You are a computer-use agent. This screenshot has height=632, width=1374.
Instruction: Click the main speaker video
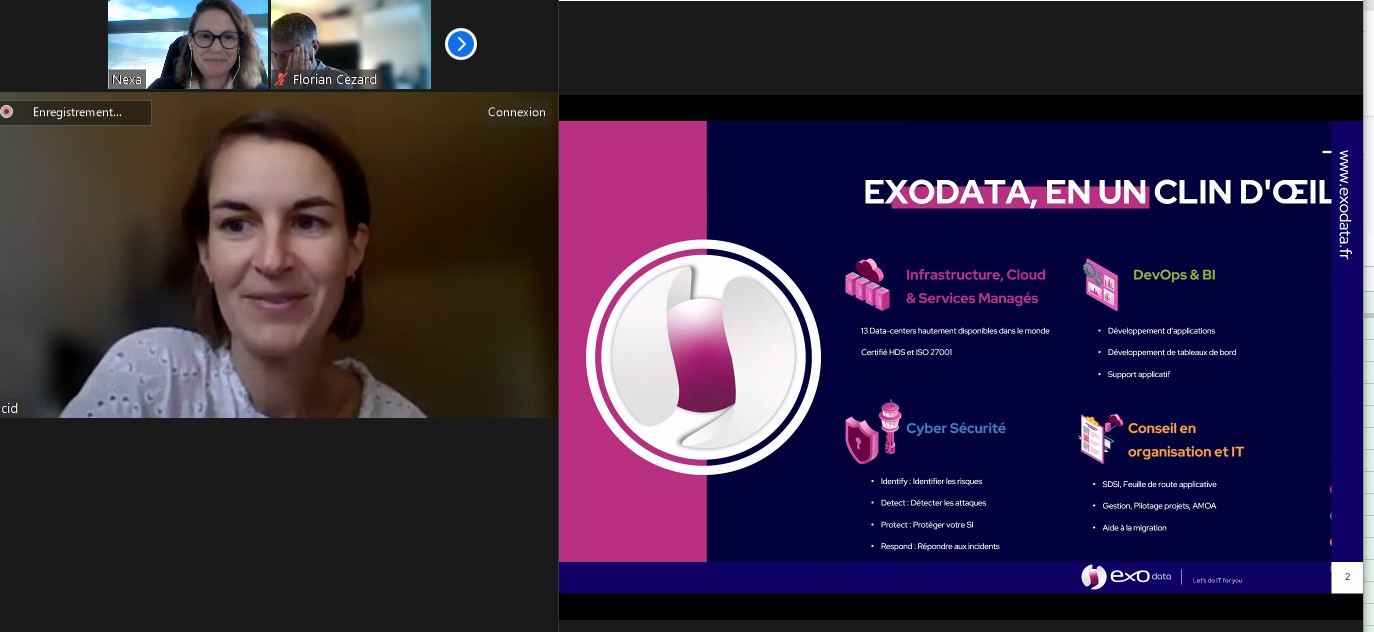coord(278,255)
